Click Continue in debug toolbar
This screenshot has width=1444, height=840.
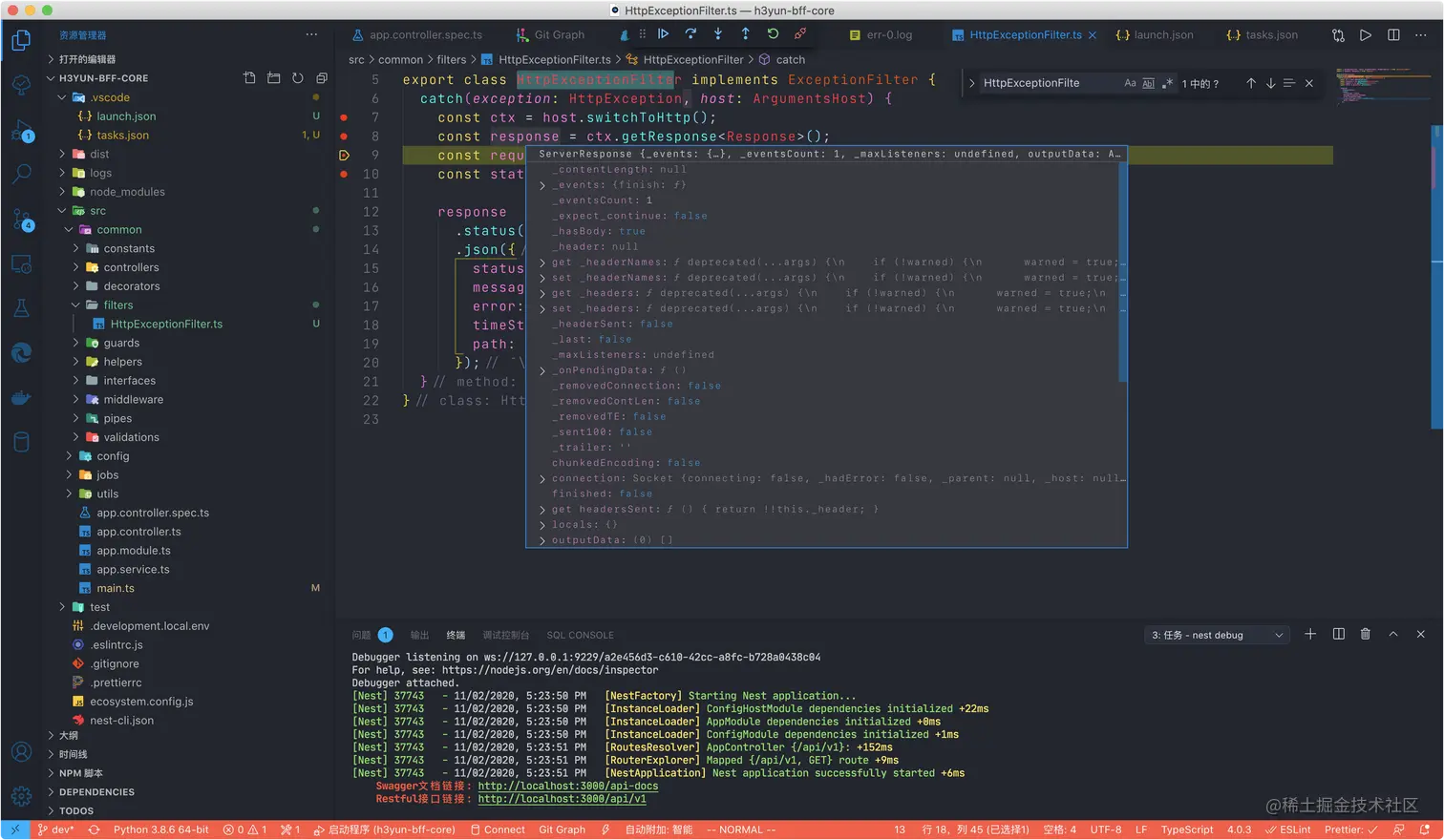[x=663, y=33]
